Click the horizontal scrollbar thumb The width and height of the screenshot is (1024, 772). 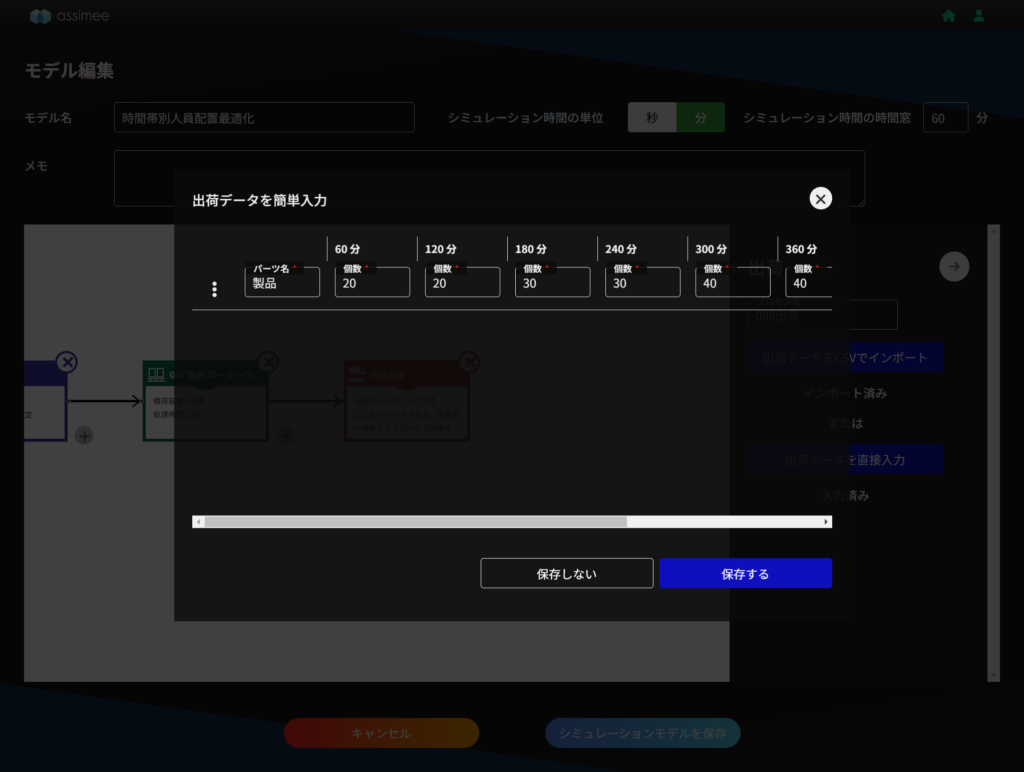[415, 522]
